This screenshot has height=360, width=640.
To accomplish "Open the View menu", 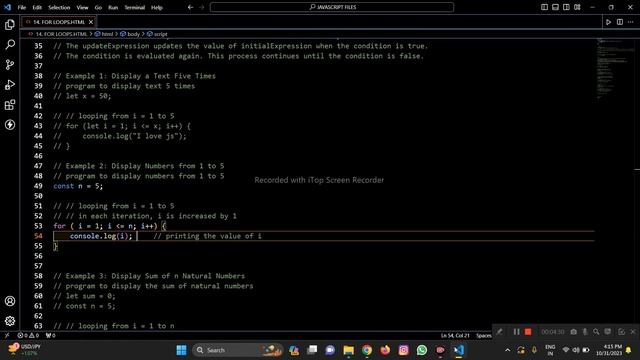I will [82, 7].
